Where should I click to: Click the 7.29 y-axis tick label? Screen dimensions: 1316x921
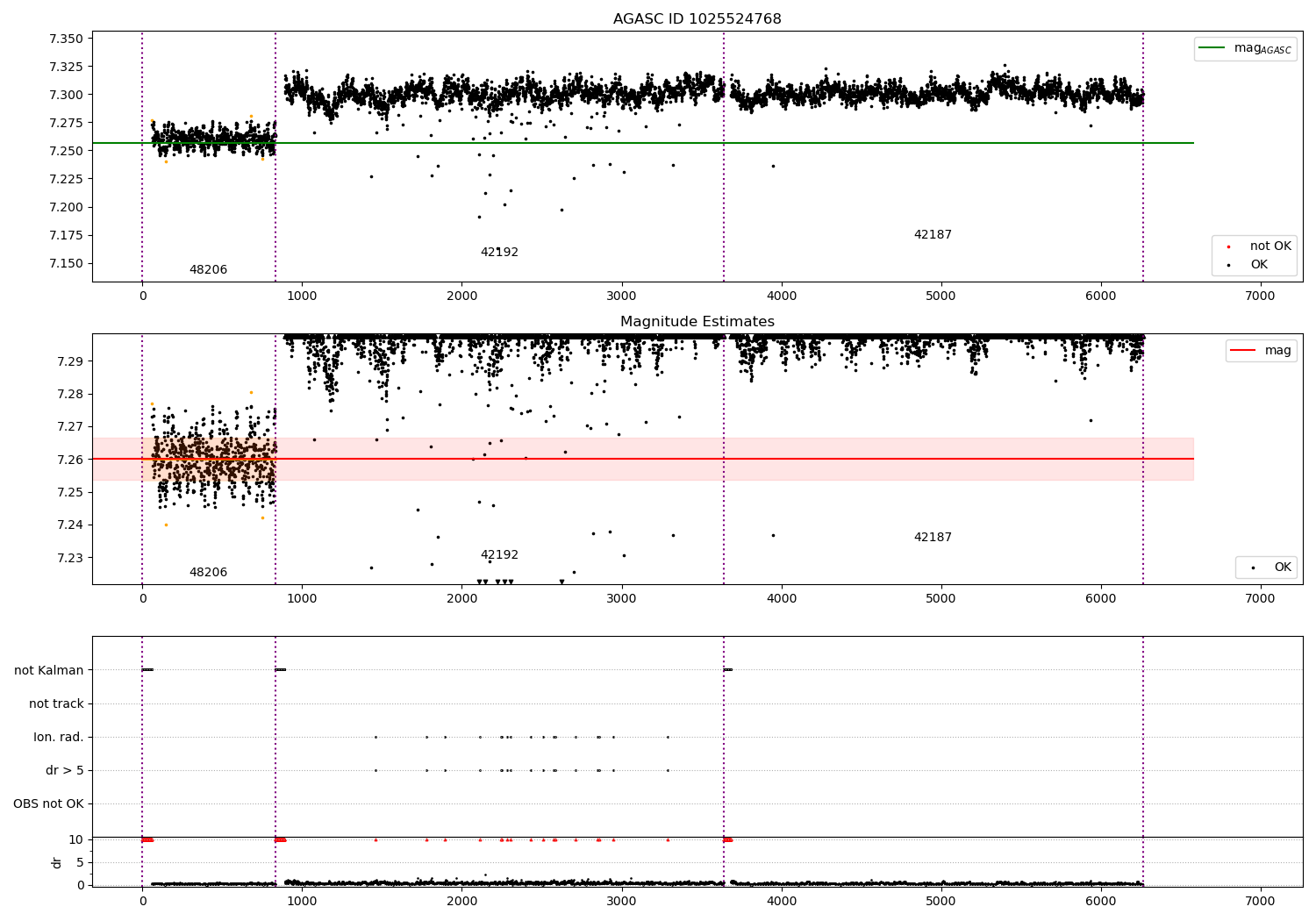[x=69, y=361]
